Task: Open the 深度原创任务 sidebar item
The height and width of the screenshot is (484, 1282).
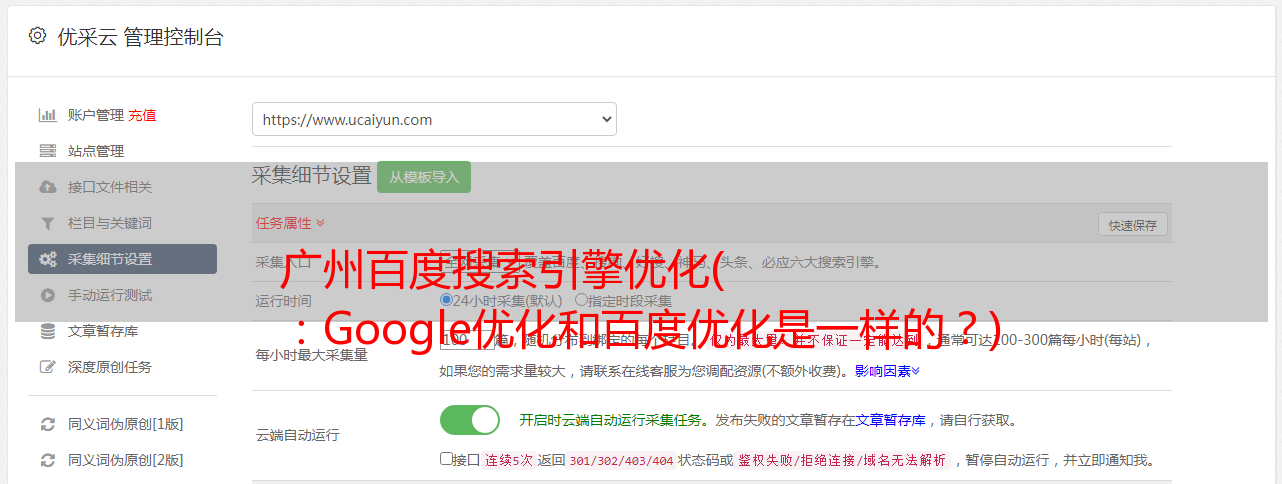Action: (110, 367)
